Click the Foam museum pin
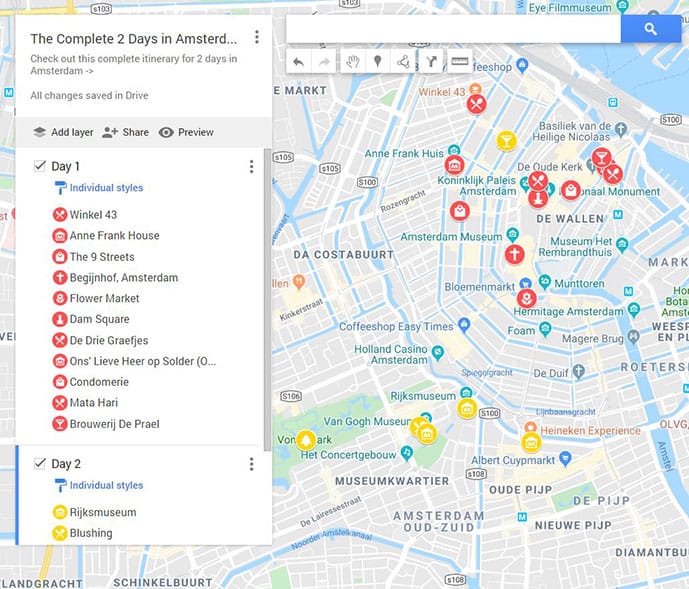The width and height of the screenshot is (689, 589). [x=545, y=329]
